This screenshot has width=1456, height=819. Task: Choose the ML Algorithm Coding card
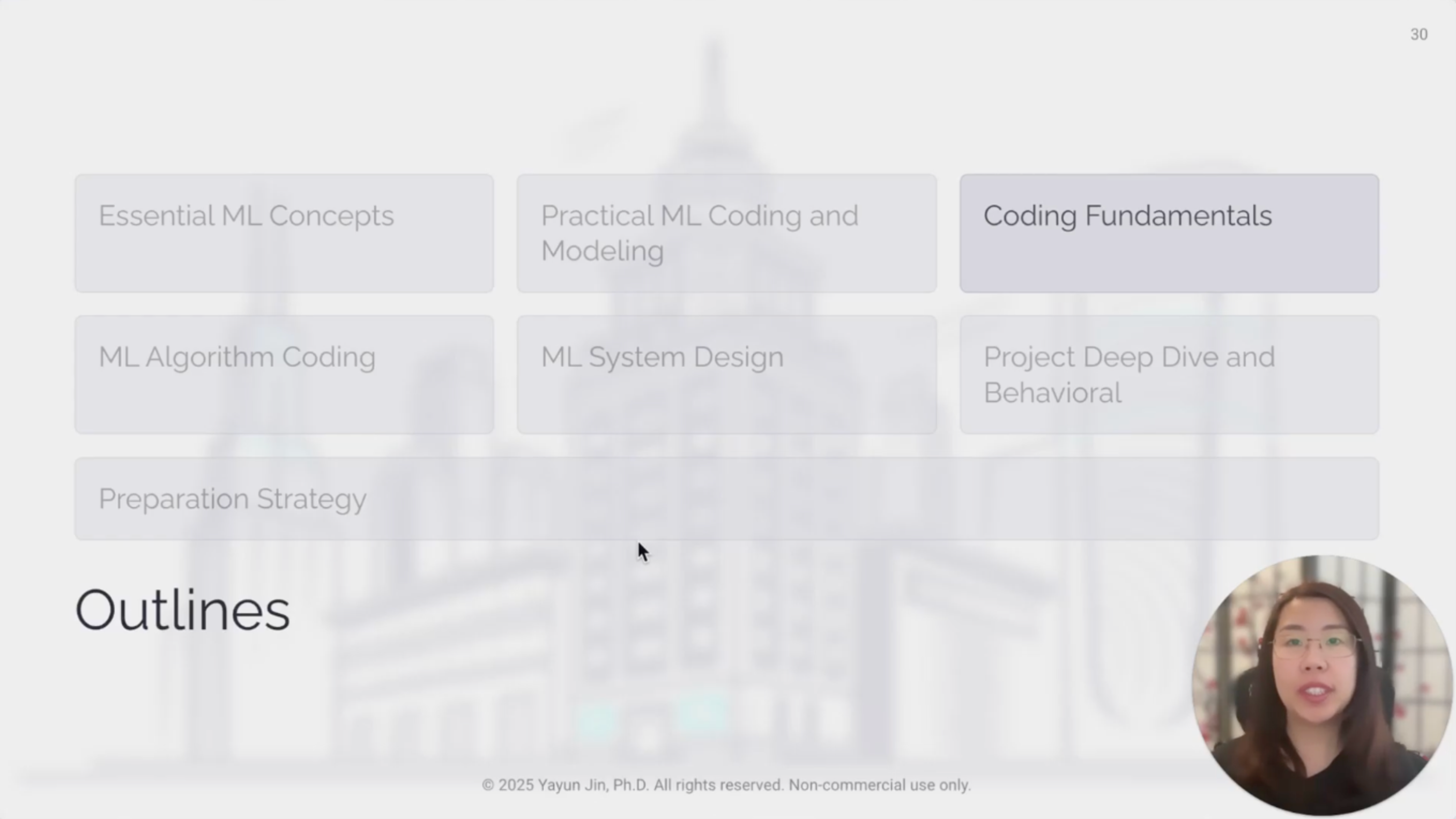(x=284, y=375)
